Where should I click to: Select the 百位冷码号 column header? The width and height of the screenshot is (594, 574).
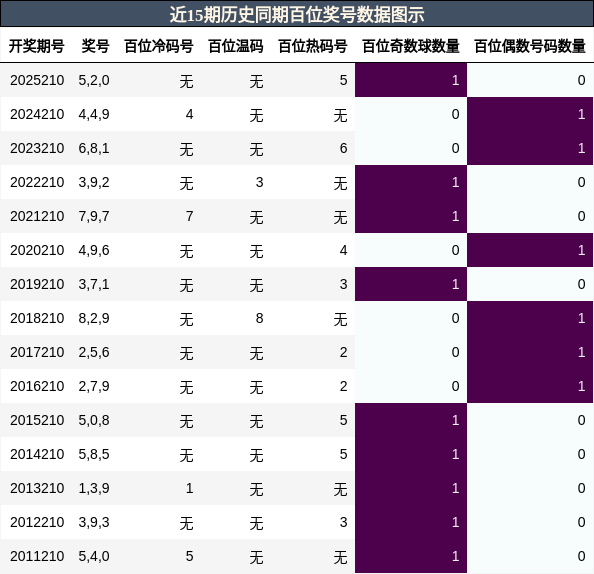tap(159, 46)
